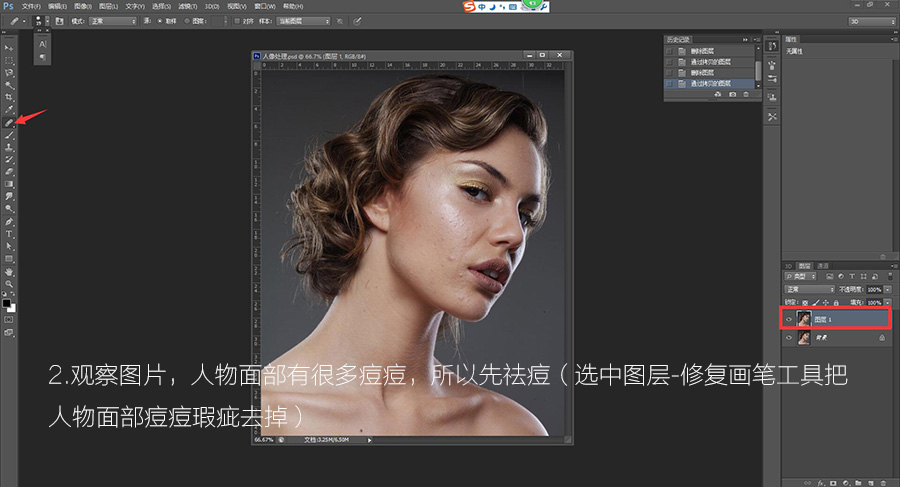The height and width of the screenshot is (487, 900).
Task: Hide layer 图层 1 with eye icon
Action: click(789, 319)
